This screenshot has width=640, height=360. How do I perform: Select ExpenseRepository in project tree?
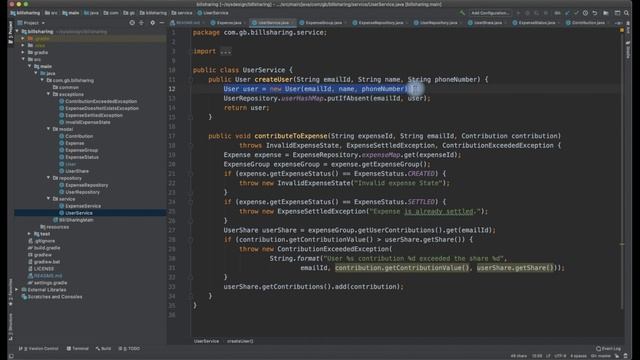click(87, 185)
